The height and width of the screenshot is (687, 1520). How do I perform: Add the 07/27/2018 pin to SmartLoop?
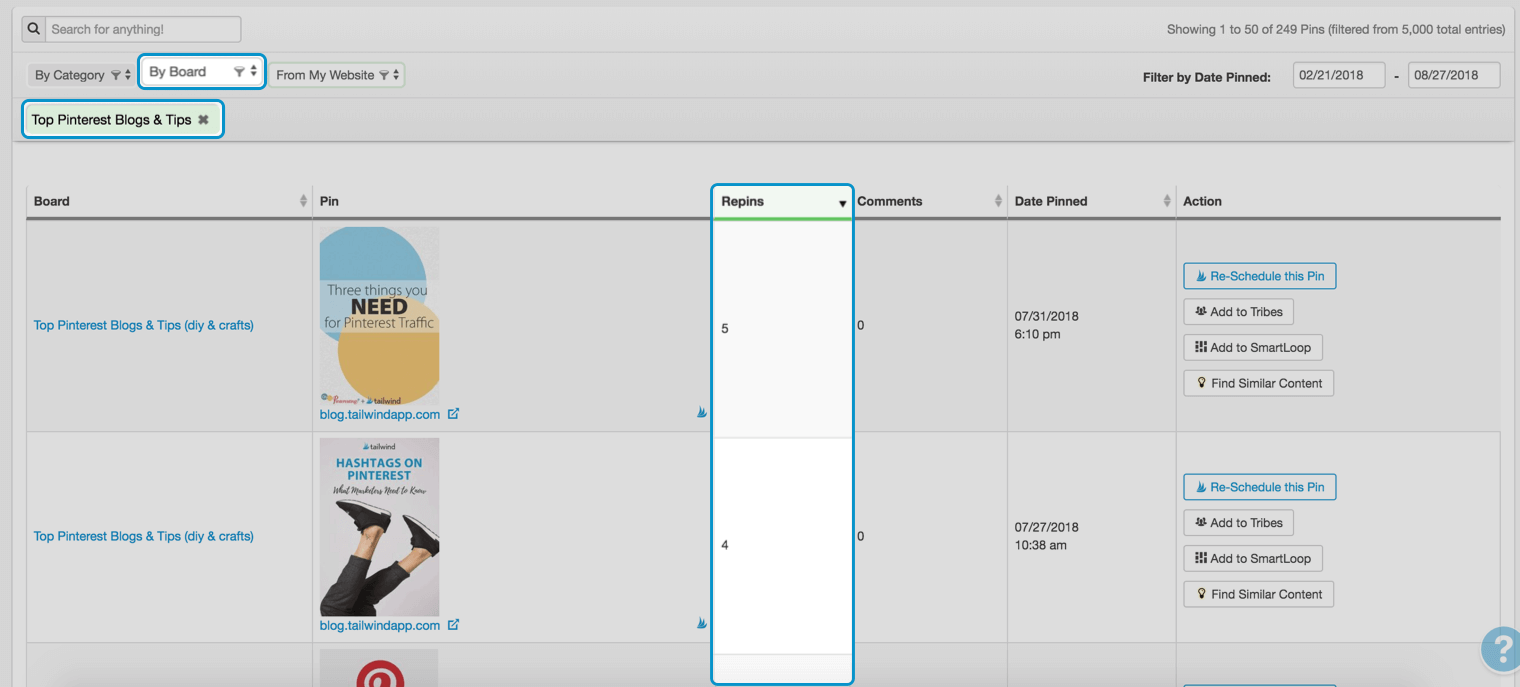pyautogui.click(x=1253, y=559)
